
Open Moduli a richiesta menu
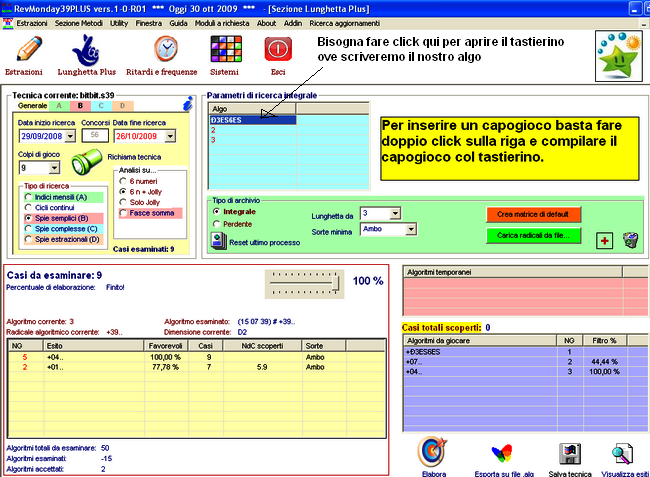(x=222, y=23)
